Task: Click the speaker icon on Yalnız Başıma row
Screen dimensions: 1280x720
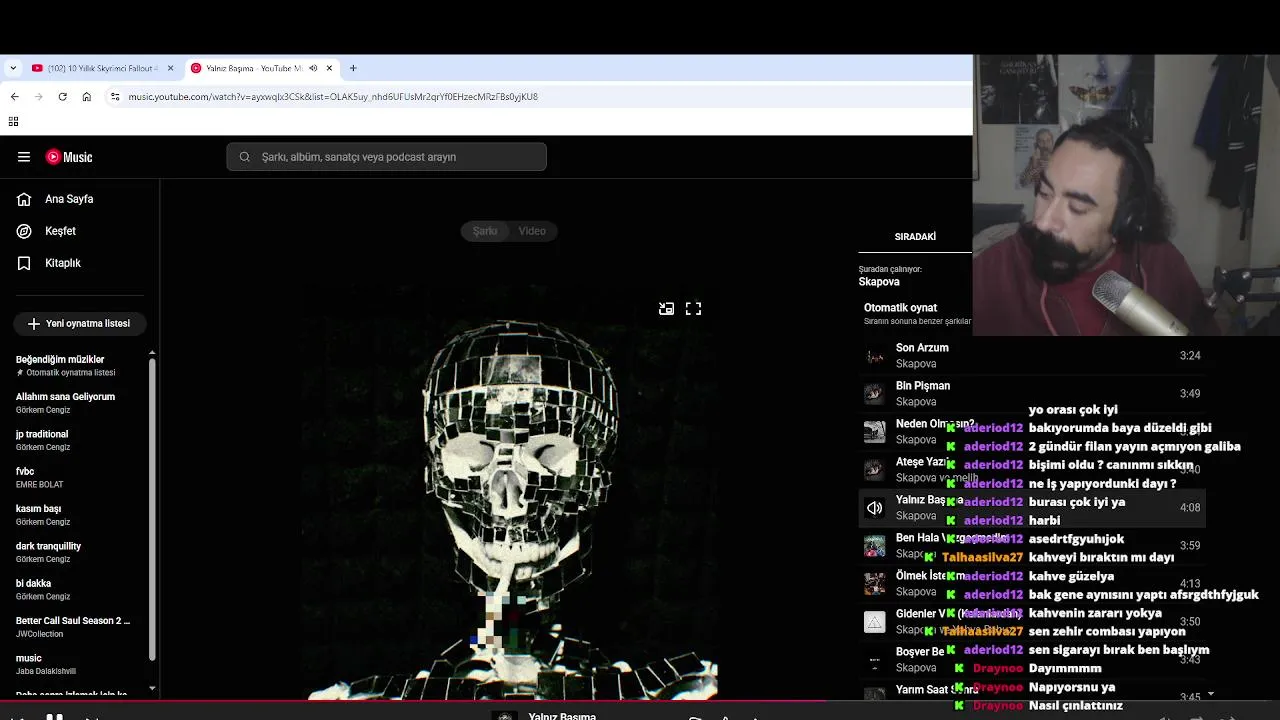Action: tap(875, 508)
